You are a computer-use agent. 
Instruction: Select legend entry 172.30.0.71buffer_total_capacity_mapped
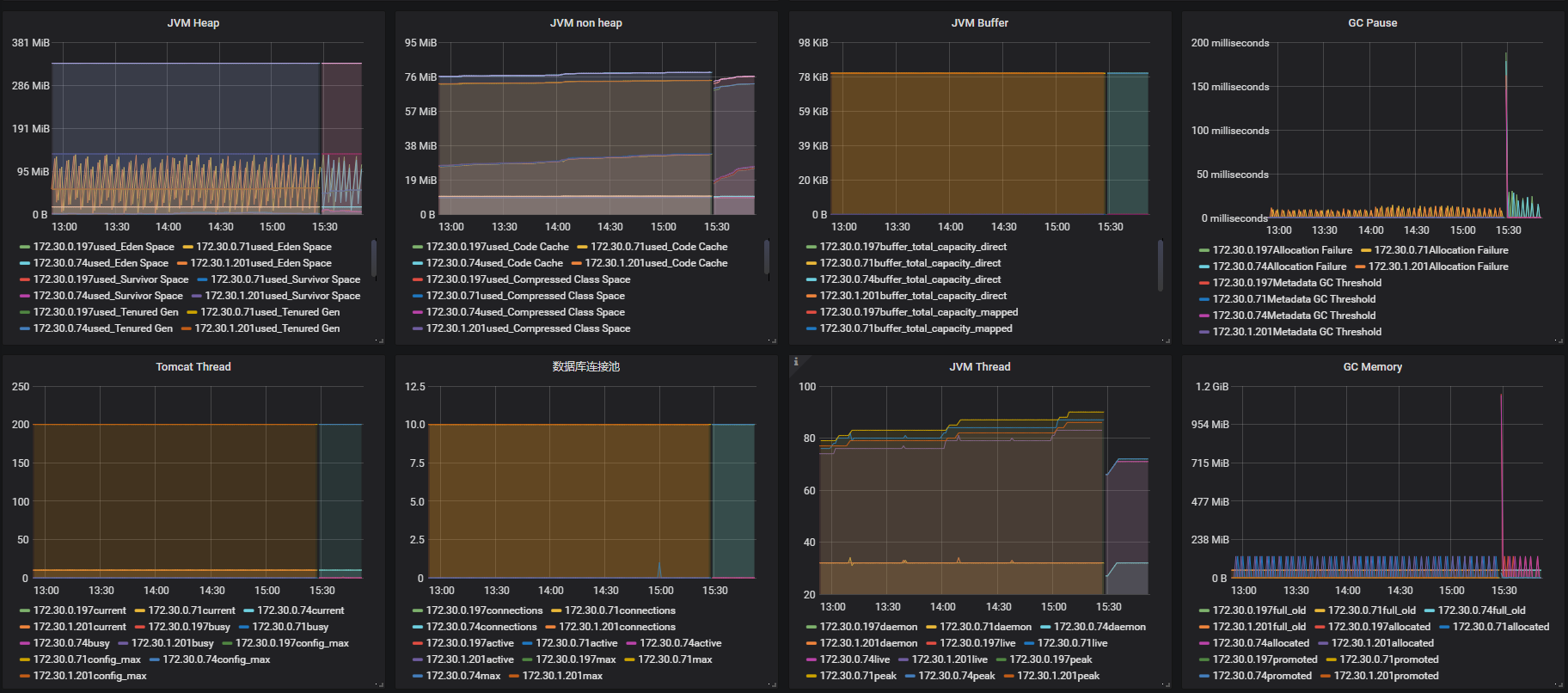point(916,328)
